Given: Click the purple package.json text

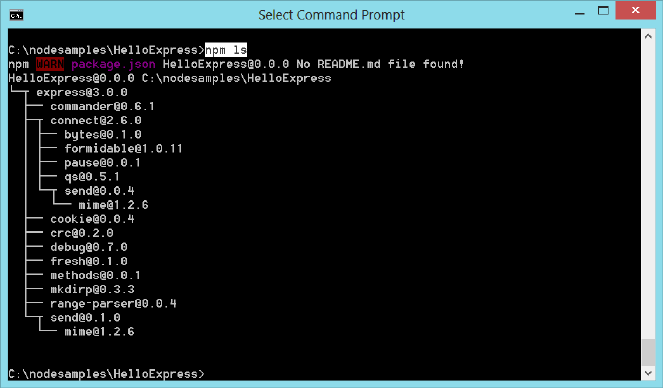Looking at the screenshot, I should point(113,64).
